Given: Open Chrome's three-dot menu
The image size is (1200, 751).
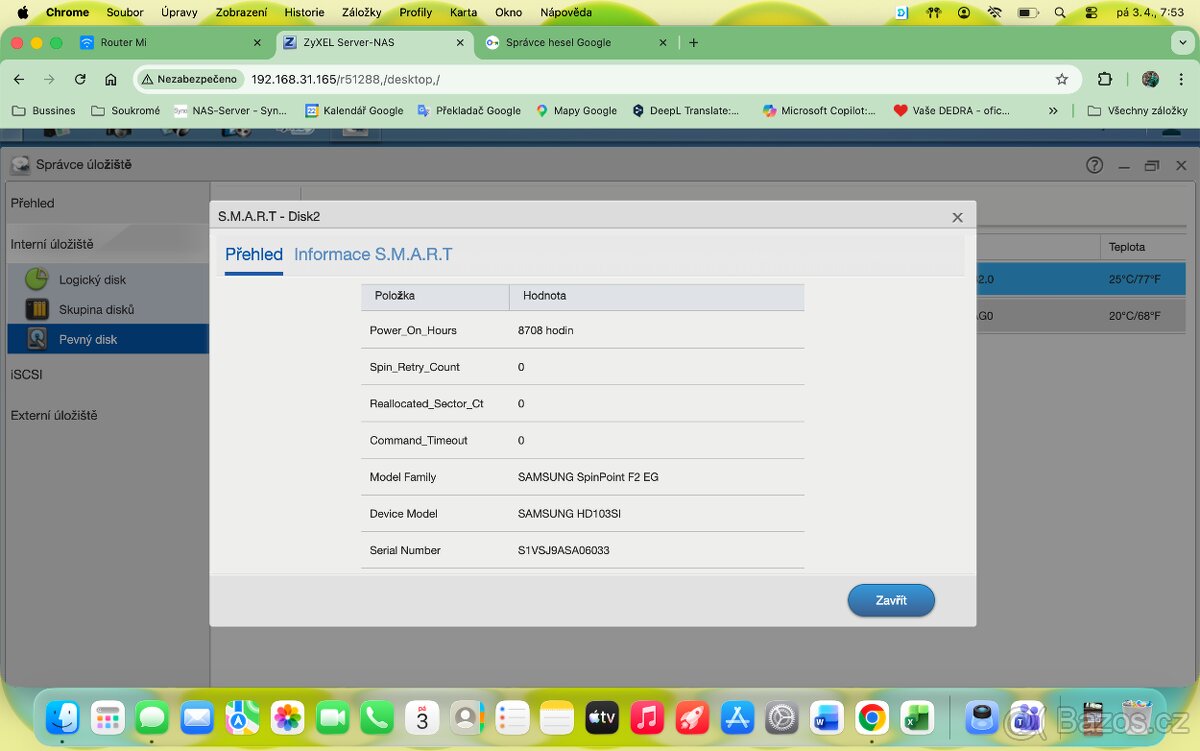Looking at the screenshot, I should point(1180,79).
